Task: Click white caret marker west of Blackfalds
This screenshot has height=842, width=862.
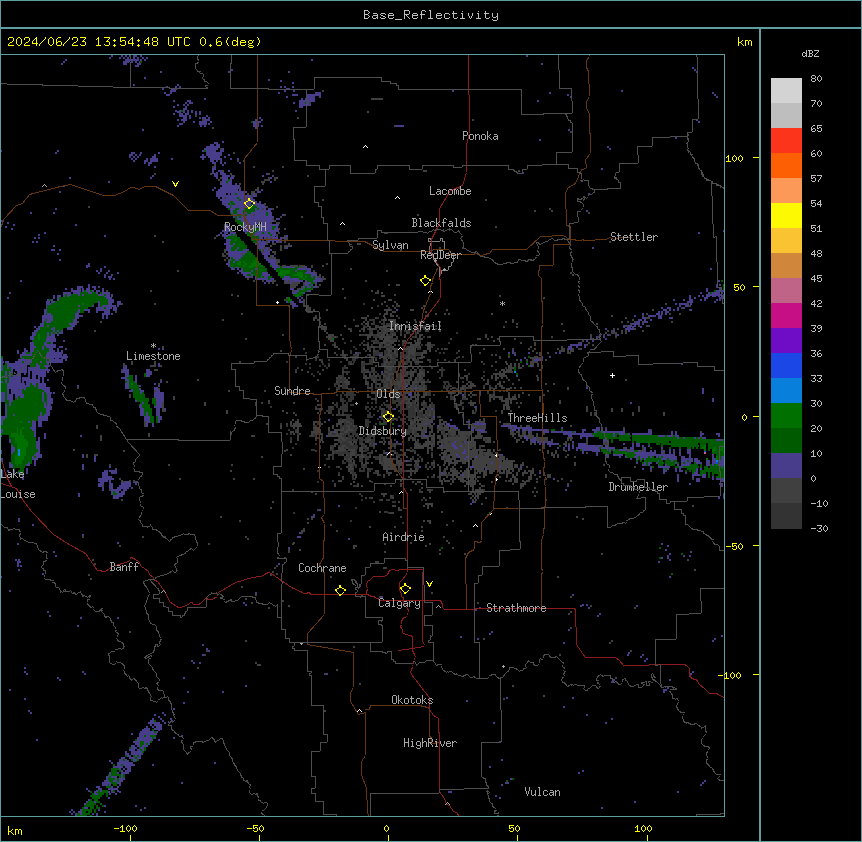Action: [342, 224]
